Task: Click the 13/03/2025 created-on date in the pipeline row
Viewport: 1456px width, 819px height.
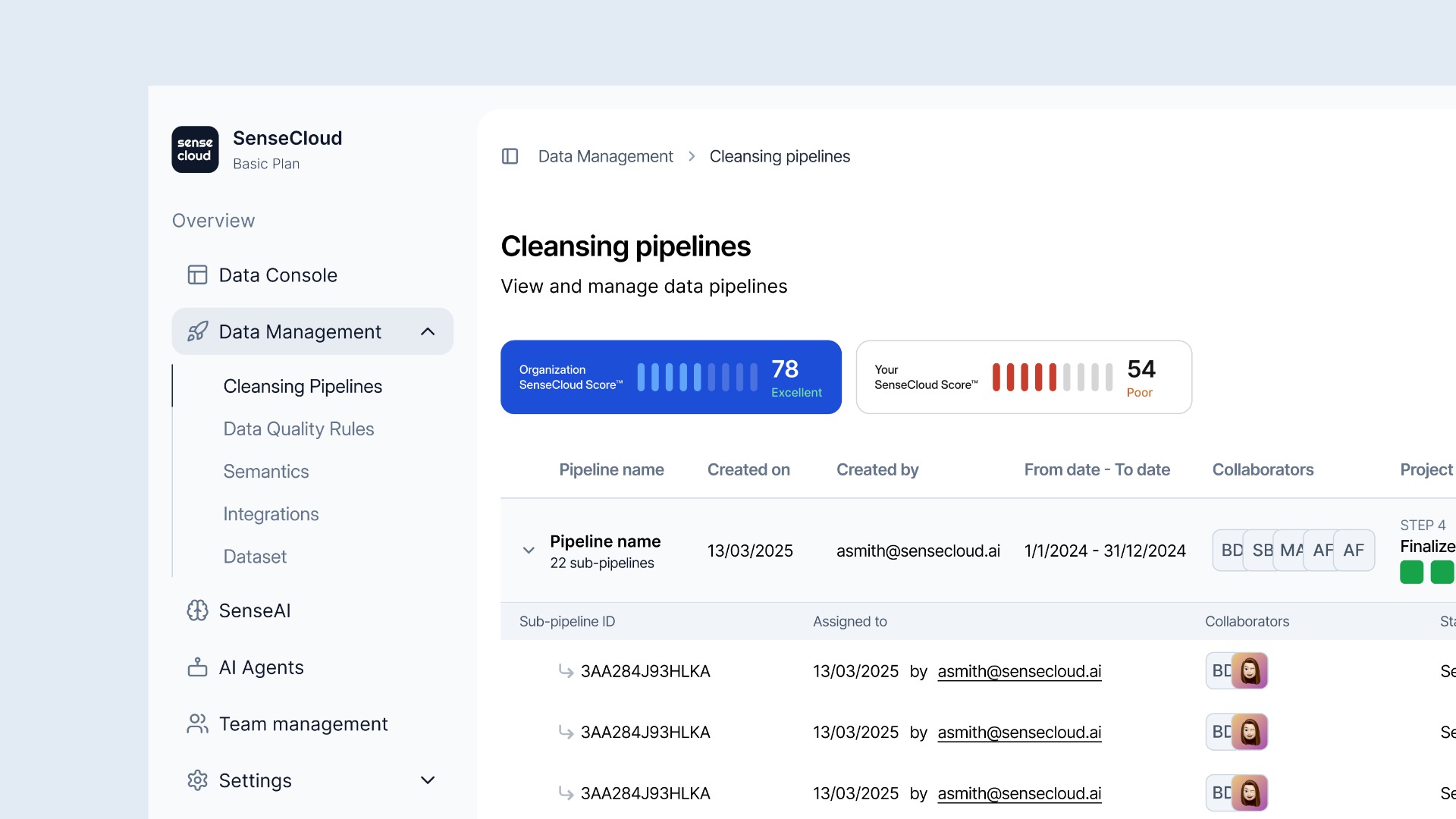Action: click(750, 551)
